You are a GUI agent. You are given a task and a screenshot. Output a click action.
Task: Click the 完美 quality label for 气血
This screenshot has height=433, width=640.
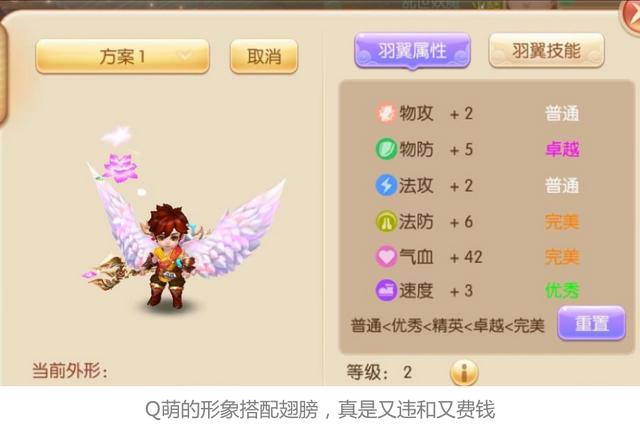tap(562, 257)
